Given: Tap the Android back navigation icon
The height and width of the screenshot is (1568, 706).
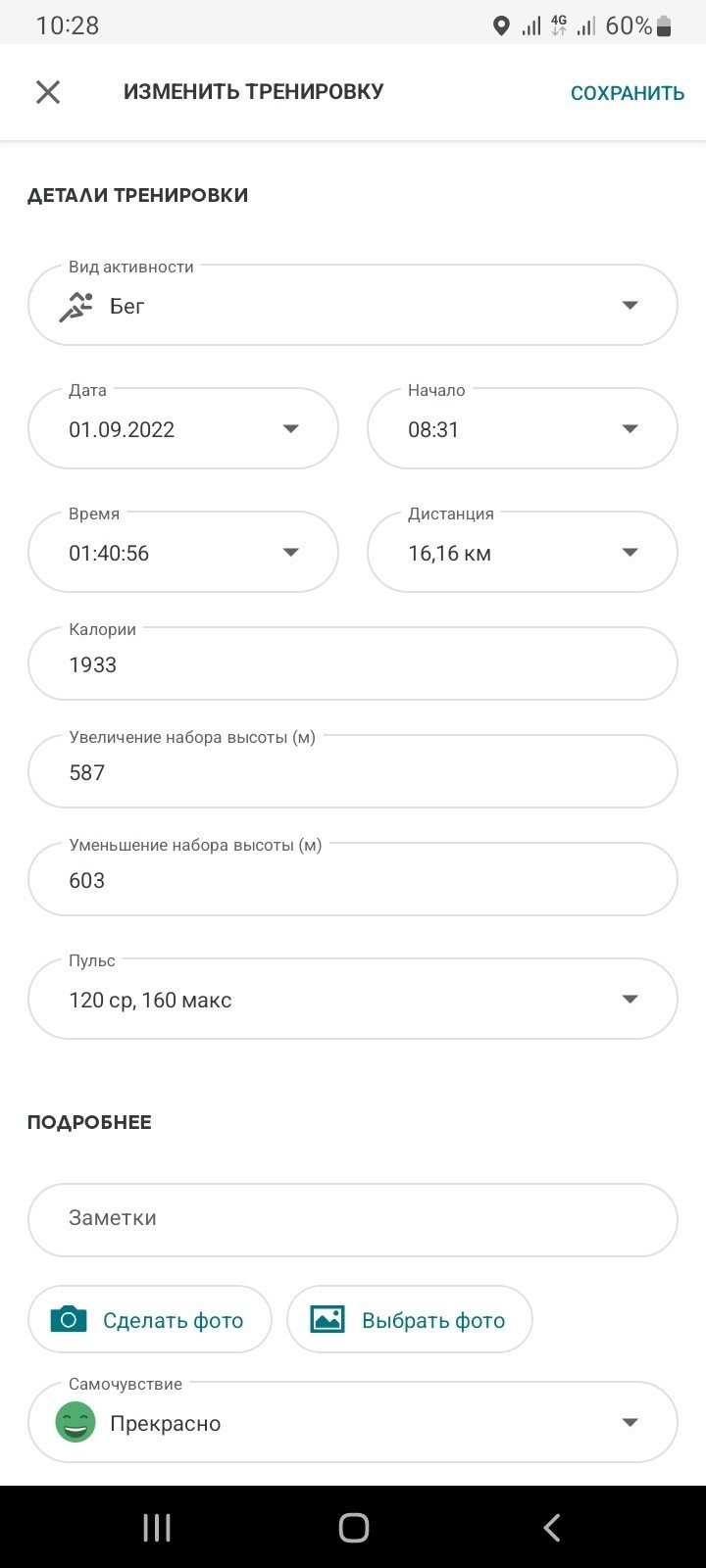Looking at the screenshot, I should tap(552, 1527).
